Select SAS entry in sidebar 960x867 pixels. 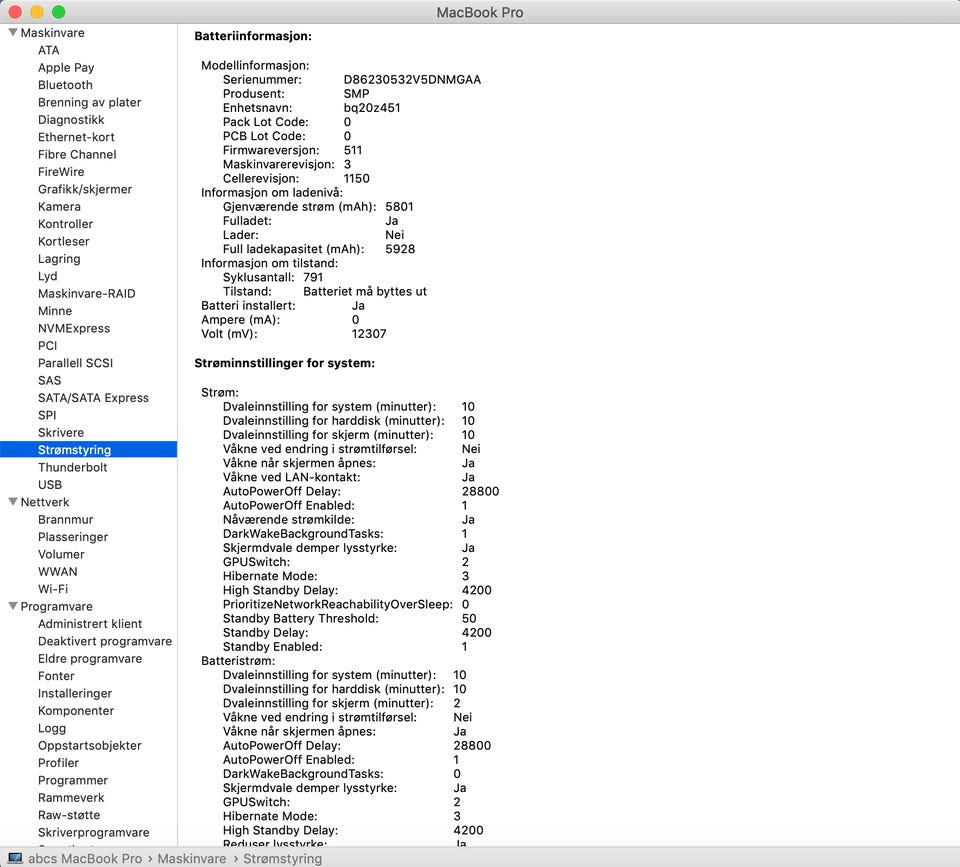click(50, 380)
